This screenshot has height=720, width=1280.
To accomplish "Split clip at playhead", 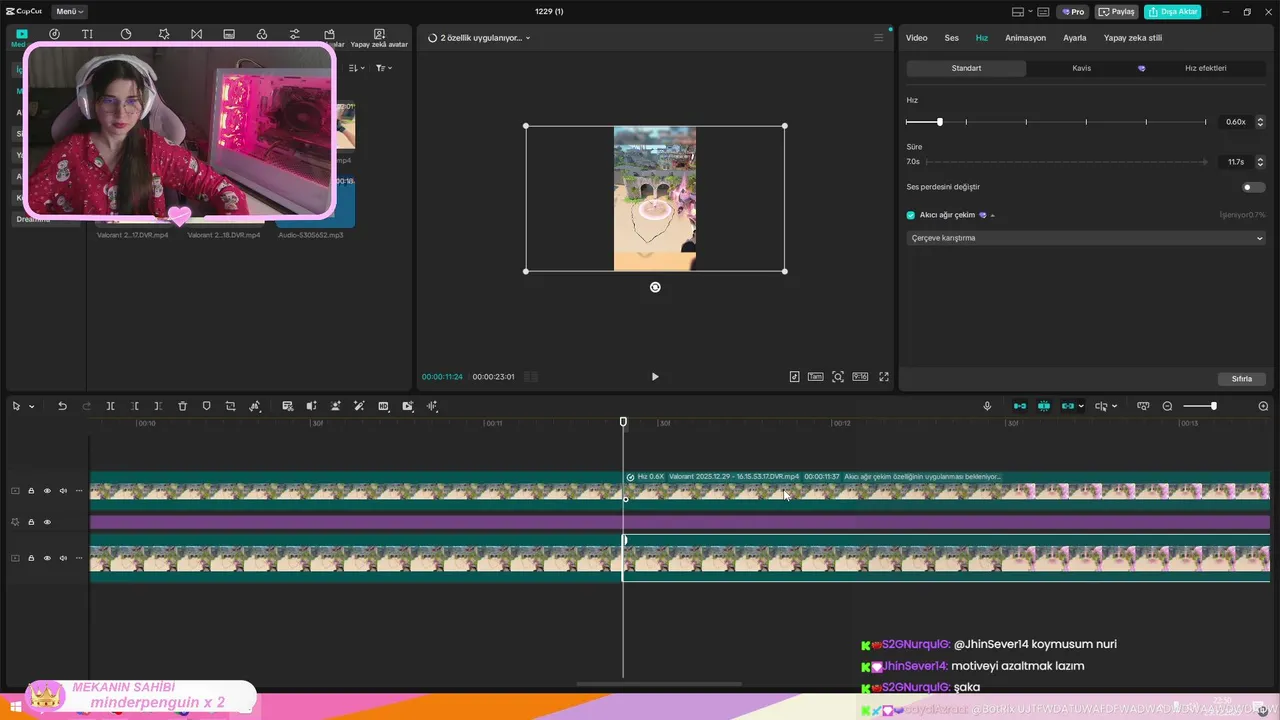I will (x=110, y=406).
